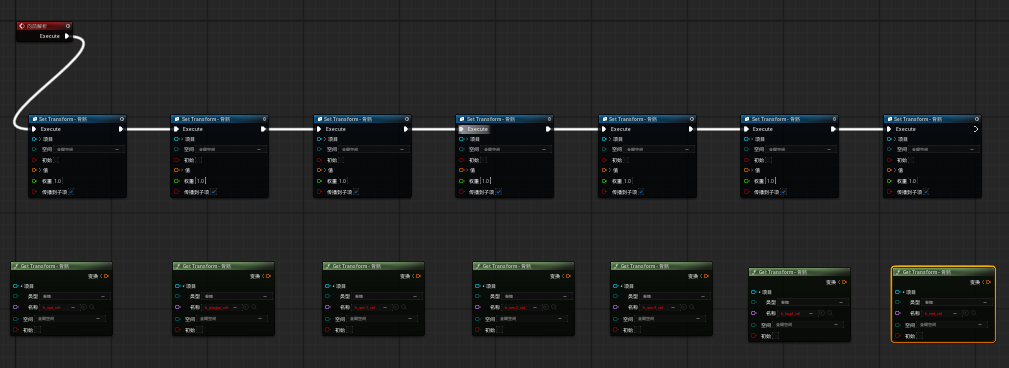Check the 初始 box on the b_arm1_ctrl node
1009x368 pixels.
(349, 329)
